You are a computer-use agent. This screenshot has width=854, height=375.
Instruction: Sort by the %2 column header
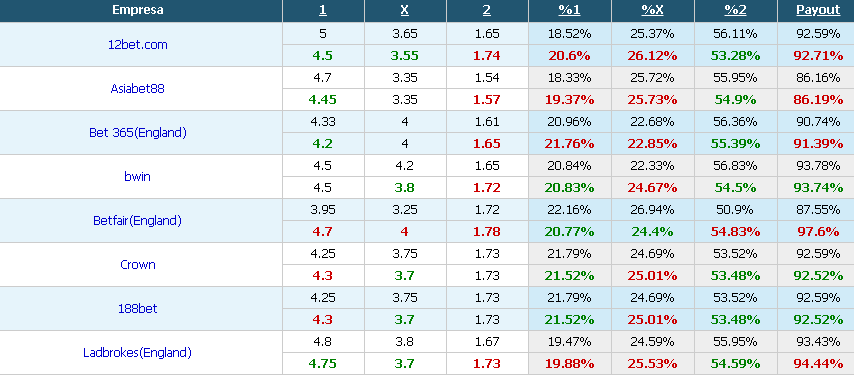click(735, 10)
